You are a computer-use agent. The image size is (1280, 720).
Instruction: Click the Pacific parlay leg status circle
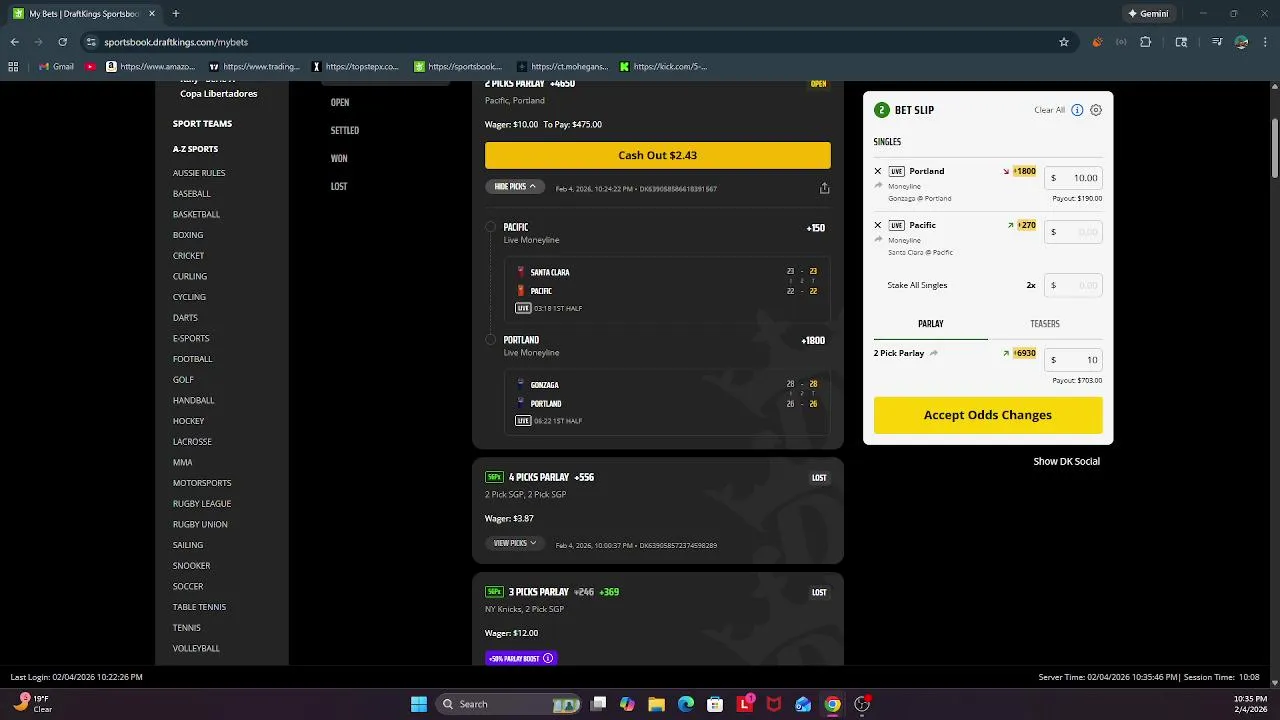(x=490, y=227)
